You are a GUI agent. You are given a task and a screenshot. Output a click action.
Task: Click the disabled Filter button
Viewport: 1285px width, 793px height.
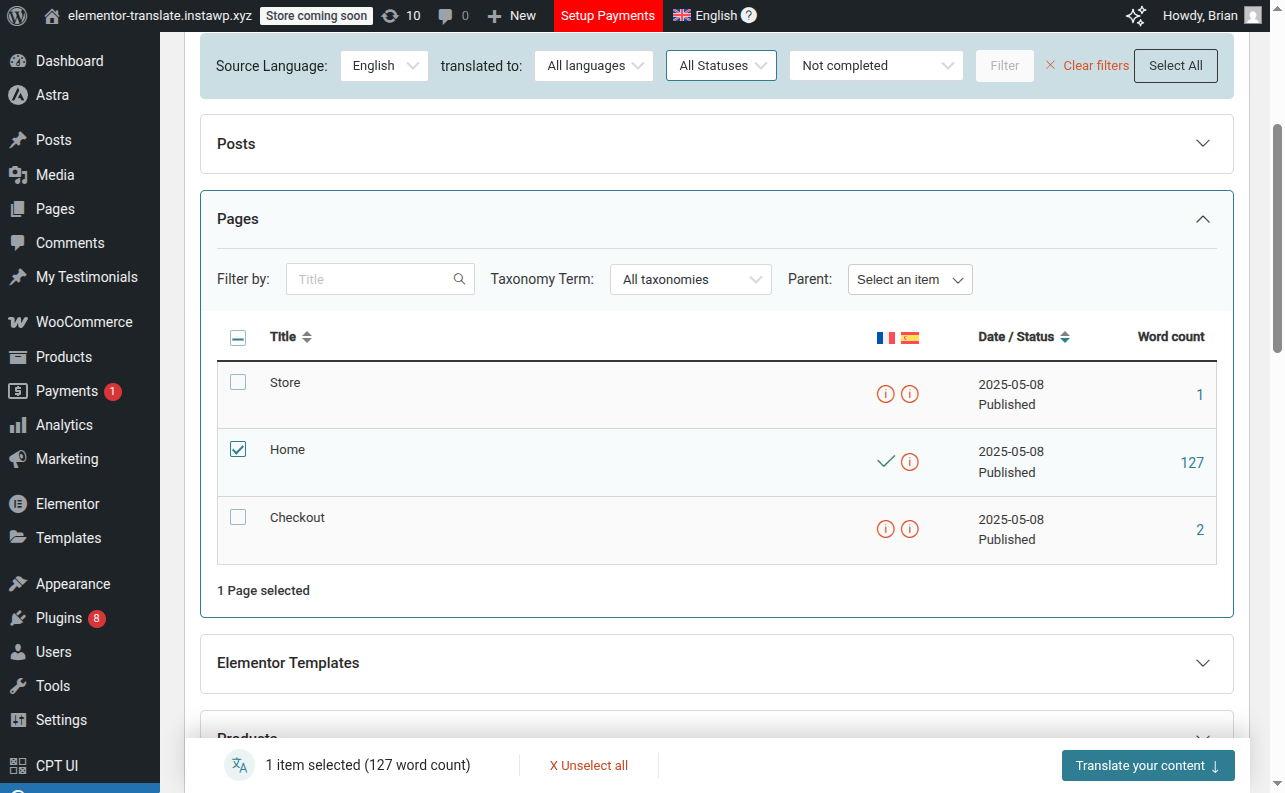1005,66
